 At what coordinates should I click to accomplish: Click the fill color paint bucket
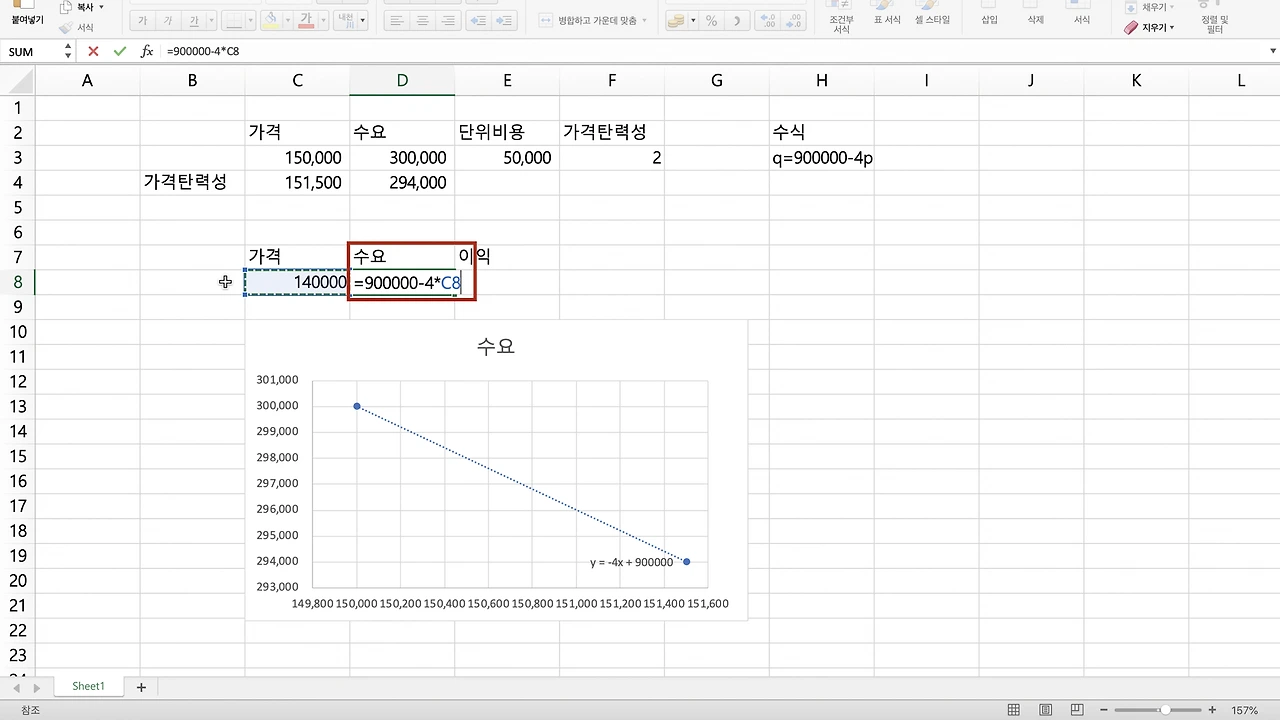click(x=269, y=20)
